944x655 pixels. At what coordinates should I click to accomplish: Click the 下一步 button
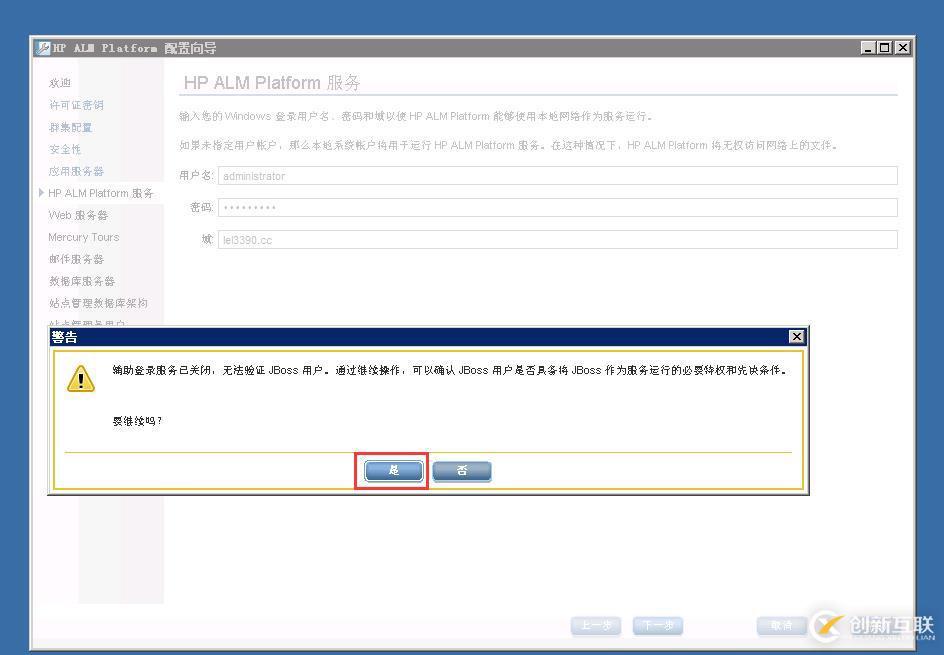(x=657, y=625)
